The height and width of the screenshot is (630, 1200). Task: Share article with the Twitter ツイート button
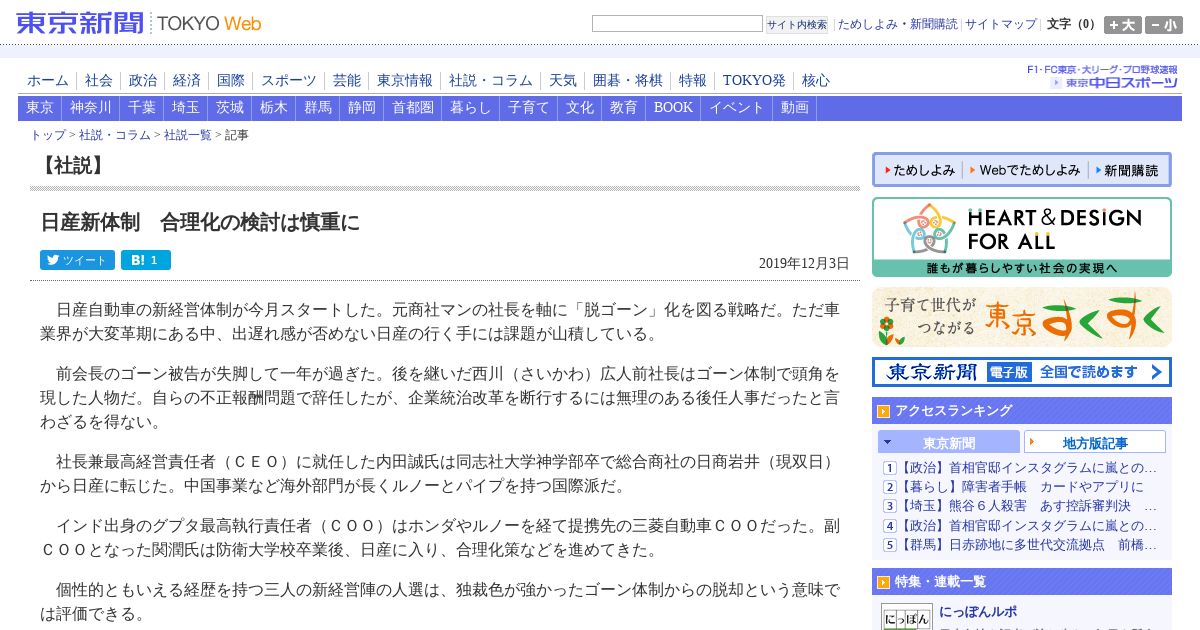pyautogui.click(x=77, y=260)
